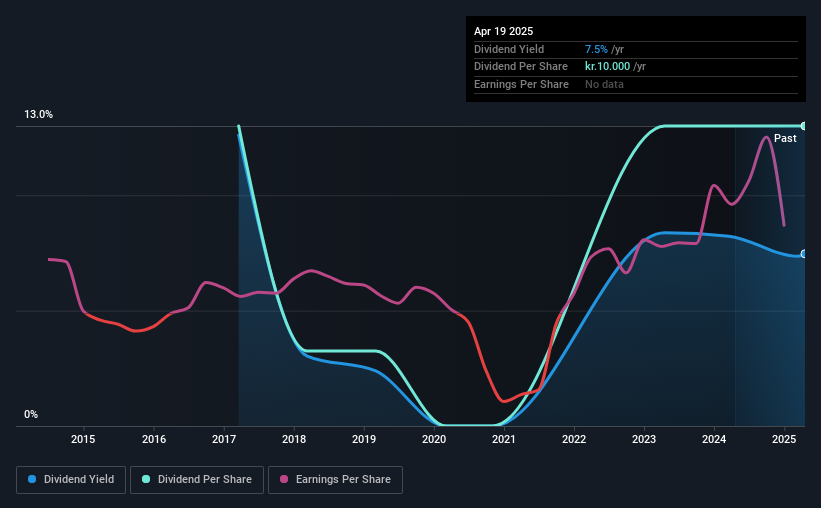Click the 2017 x-axis label
Image resolution: width=821 pixels, height=508 pixels.
click(224, 439)
